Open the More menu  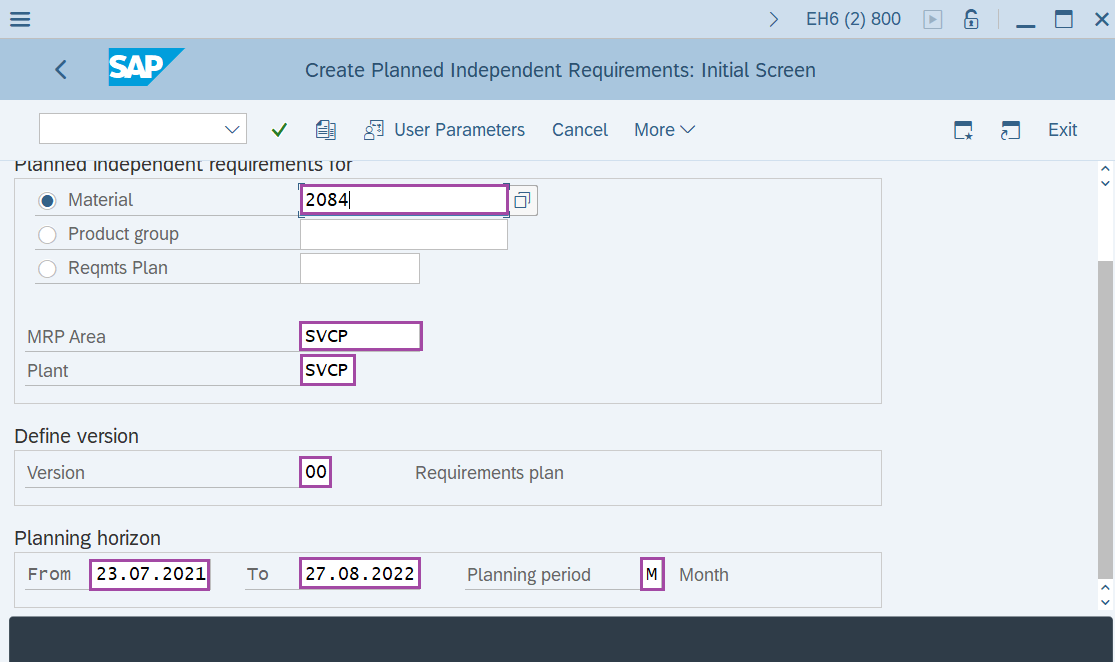click(x=663, y=130)
